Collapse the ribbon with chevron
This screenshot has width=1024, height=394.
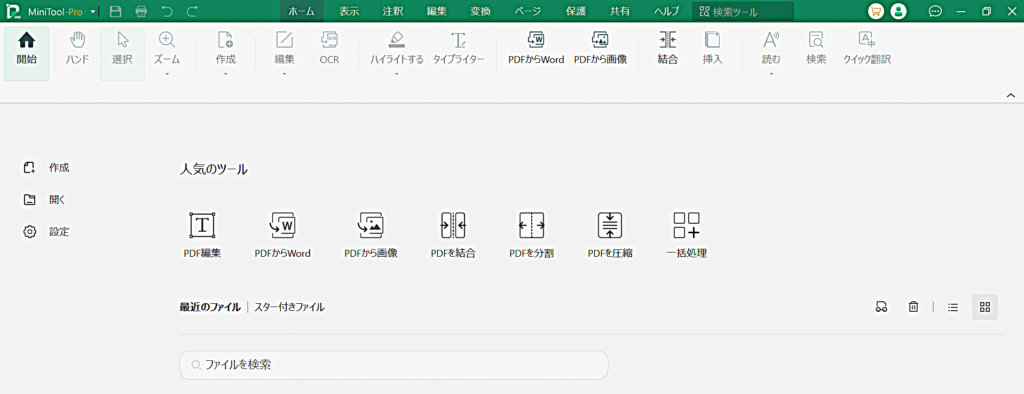pos(1010,95)
